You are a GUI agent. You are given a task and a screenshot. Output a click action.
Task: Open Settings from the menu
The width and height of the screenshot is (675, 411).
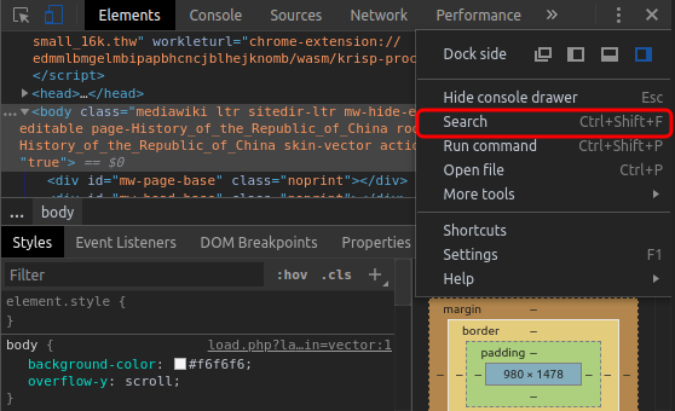(x=544, y=254)
